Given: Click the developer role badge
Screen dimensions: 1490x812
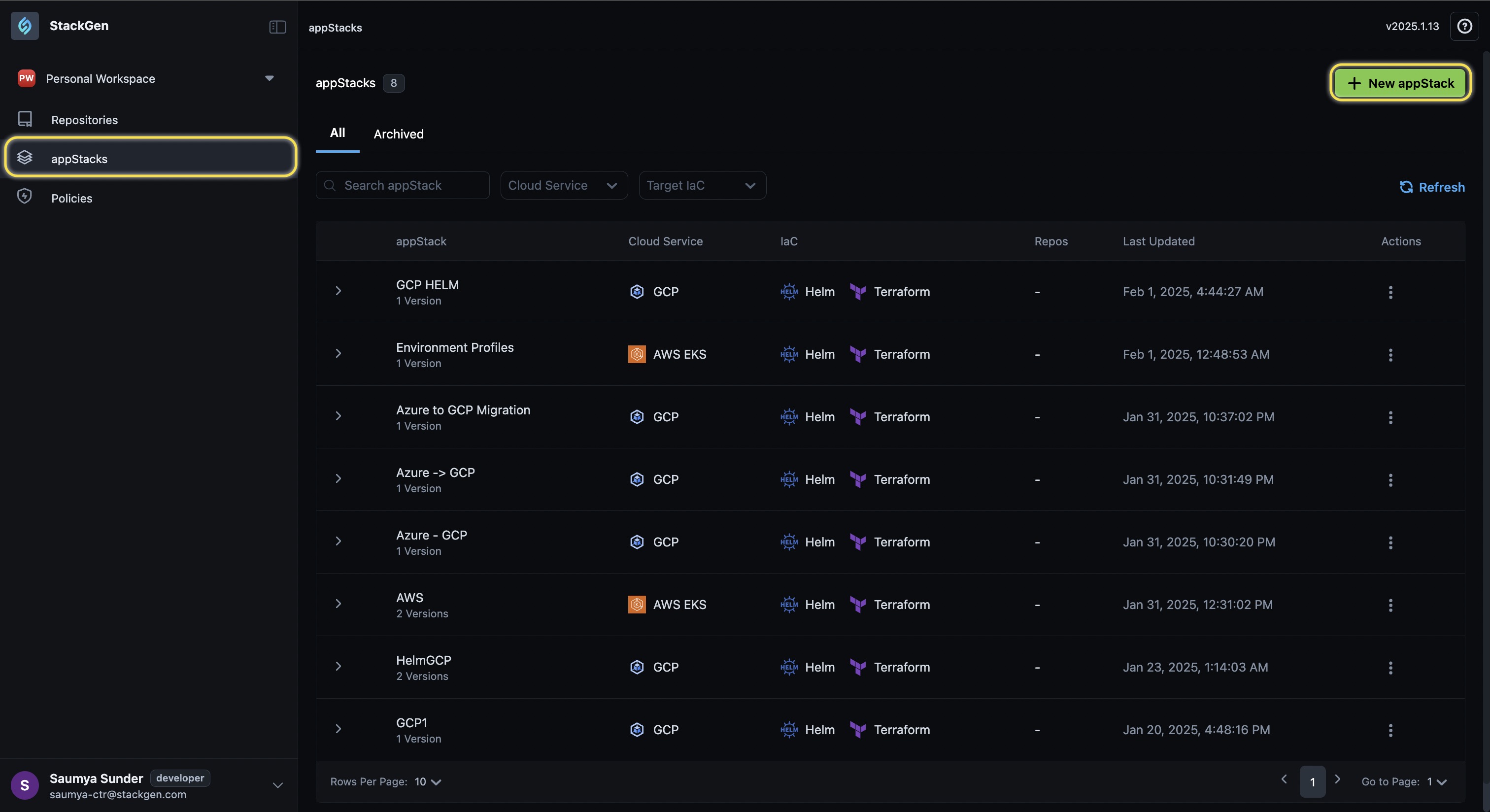Looking at the screenshot, I should [180, 778].
